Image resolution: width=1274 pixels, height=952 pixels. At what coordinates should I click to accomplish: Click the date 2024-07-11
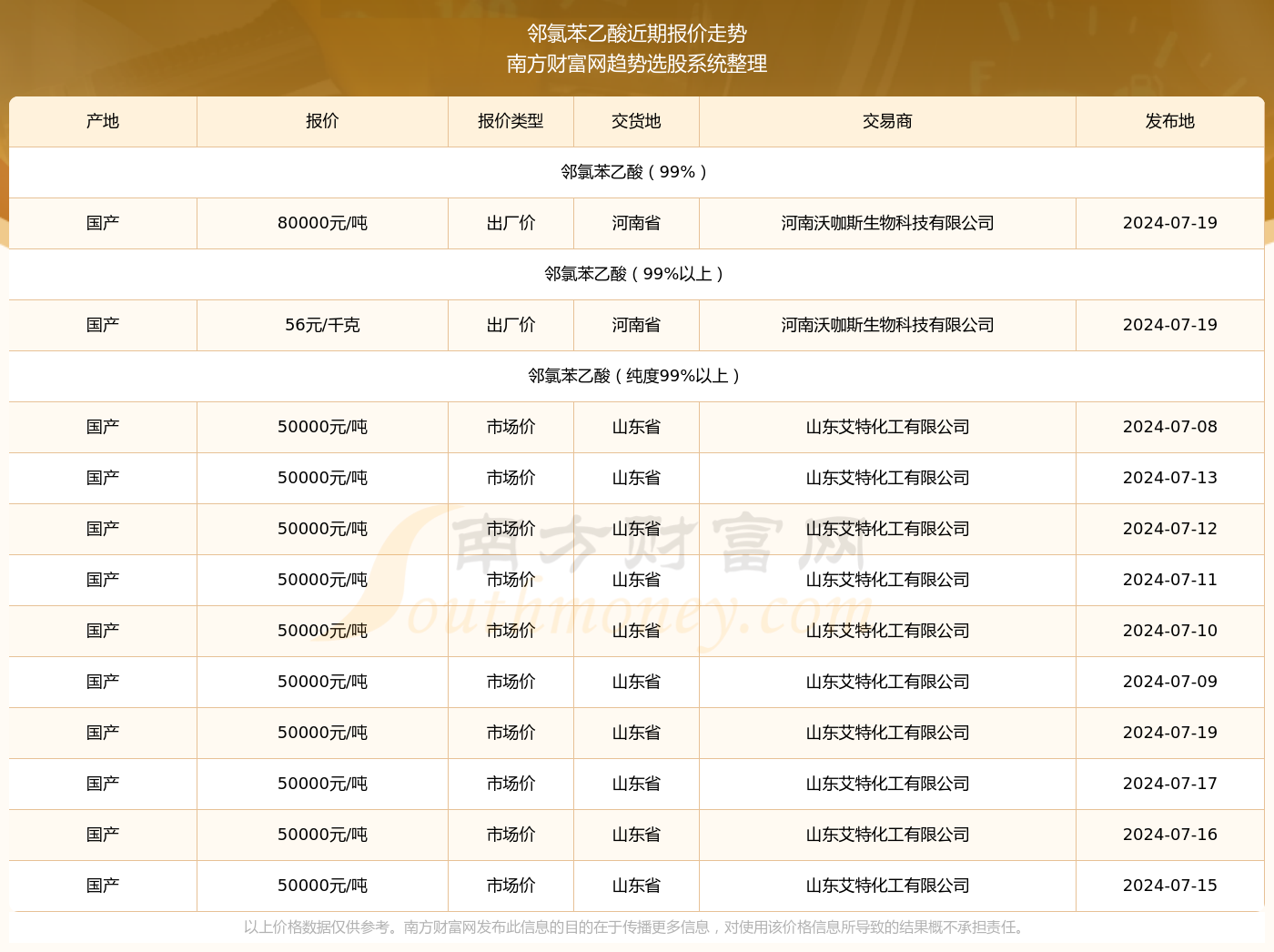tap(1170, 580)
